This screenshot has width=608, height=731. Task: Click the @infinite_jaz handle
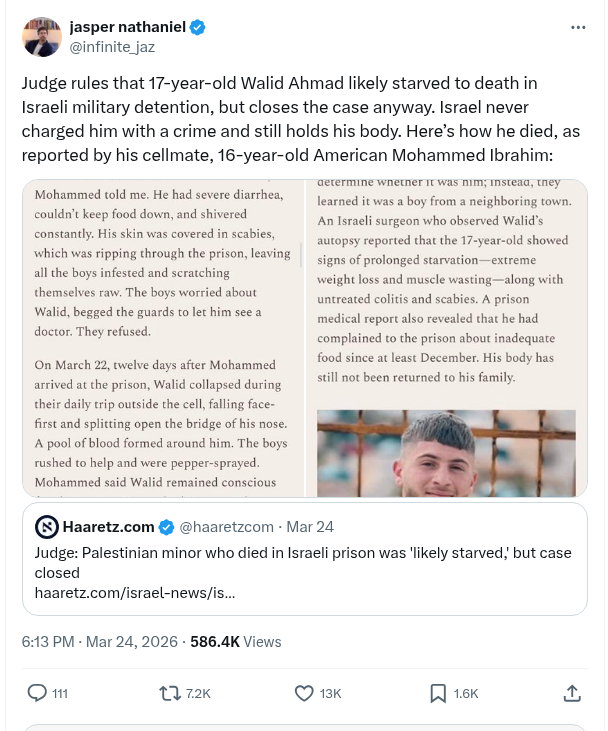pos(112,47)
